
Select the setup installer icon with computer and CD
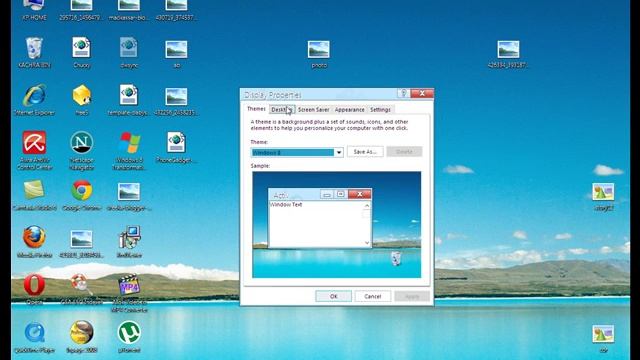pos(129,242)
